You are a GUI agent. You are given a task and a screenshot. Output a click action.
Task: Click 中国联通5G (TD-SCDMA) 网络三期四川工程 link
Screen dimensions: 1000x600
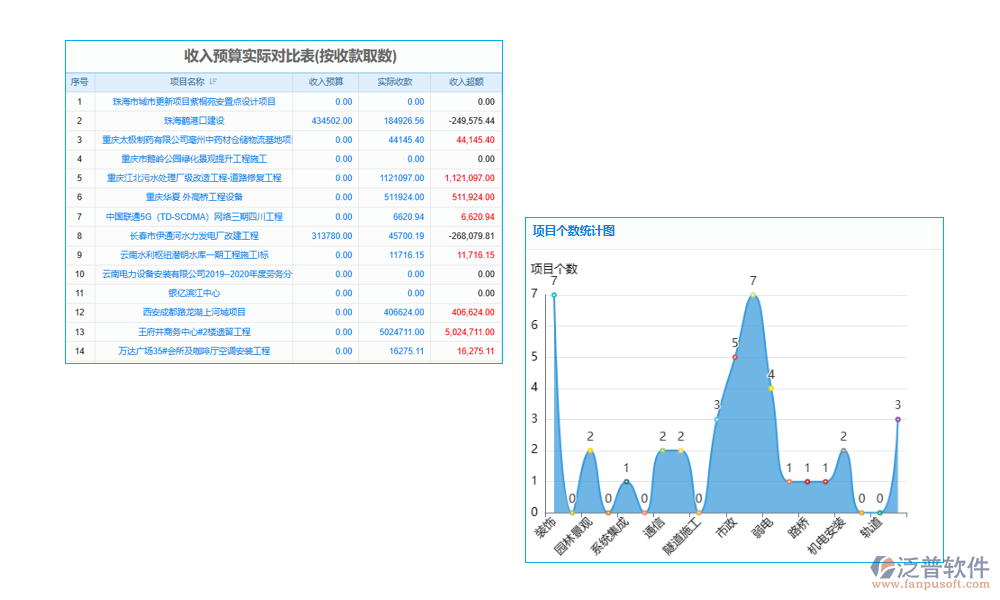[194, 216]
